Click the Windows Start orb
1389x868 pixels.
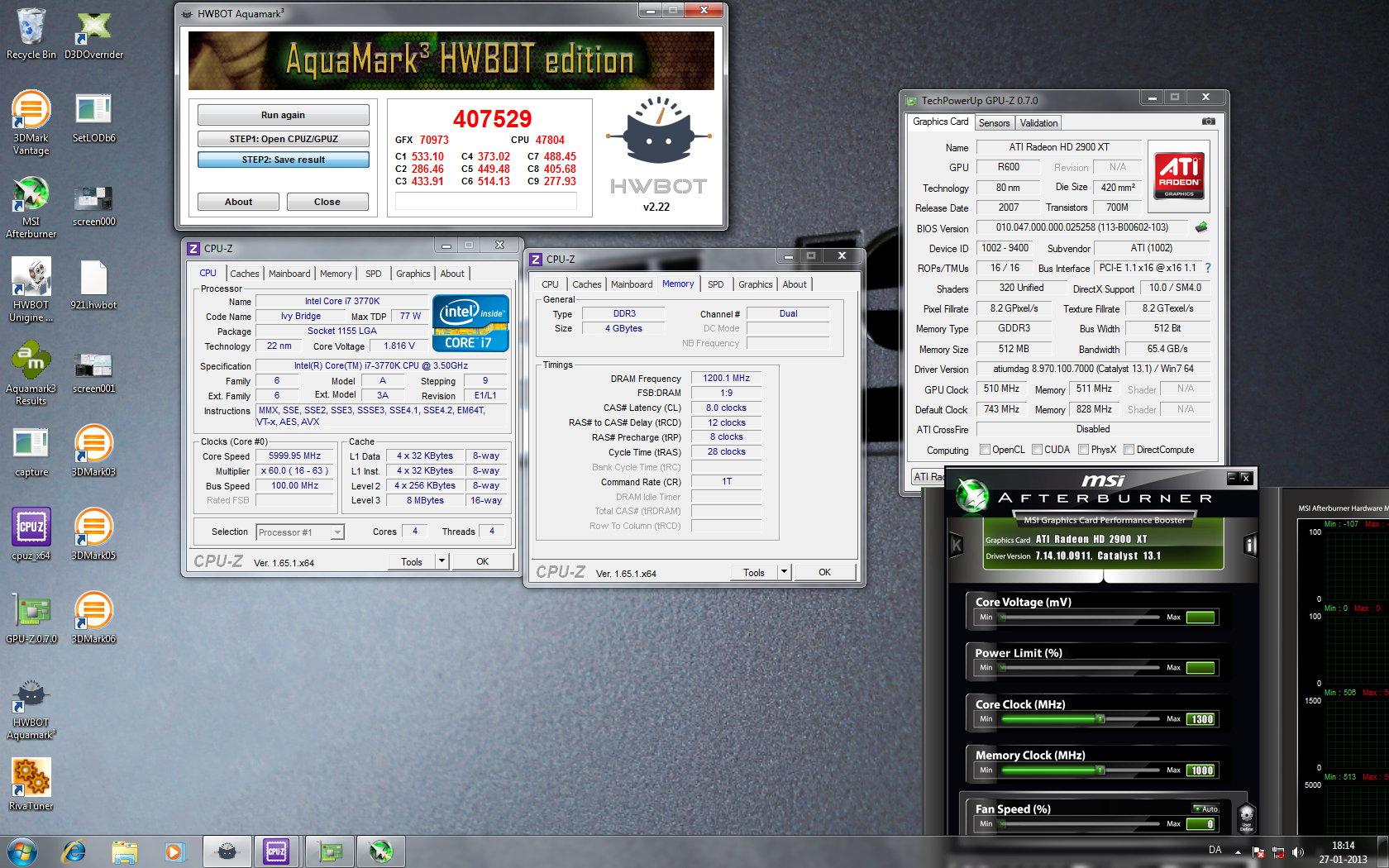coord(22,851)
